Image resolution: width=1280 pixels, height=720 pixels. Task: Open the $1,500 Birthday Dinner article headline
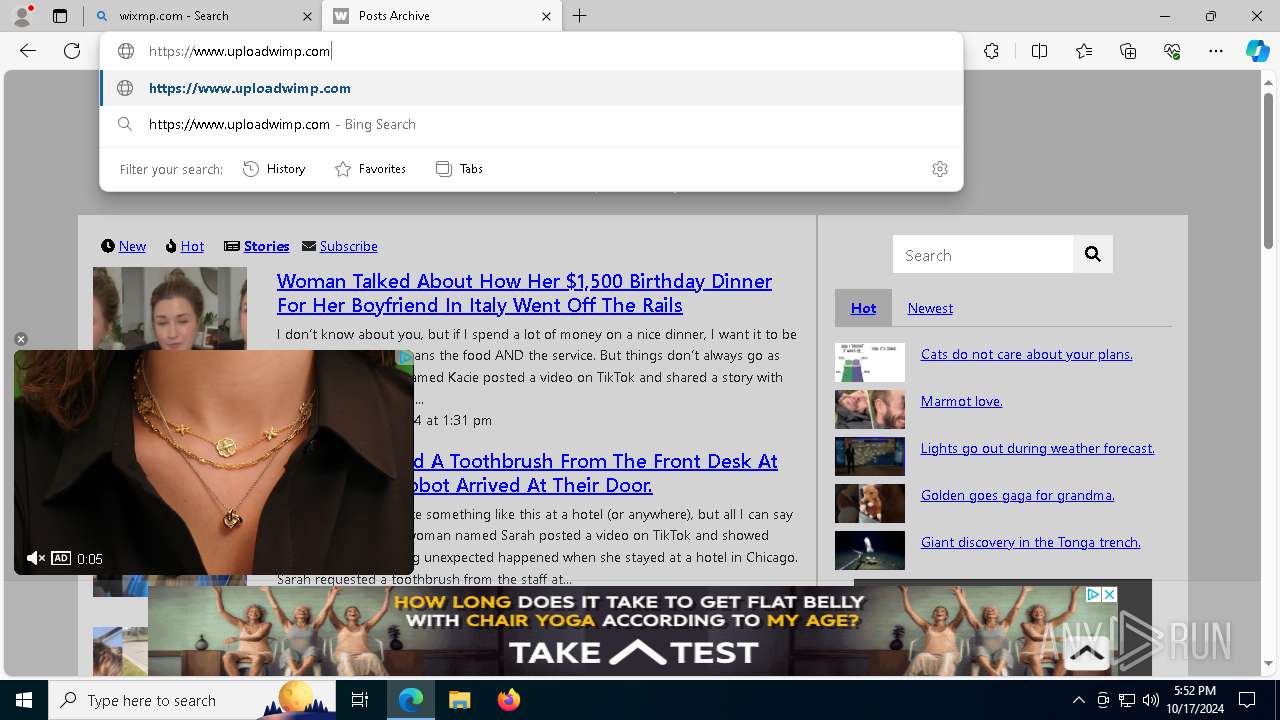pos(524,293)
